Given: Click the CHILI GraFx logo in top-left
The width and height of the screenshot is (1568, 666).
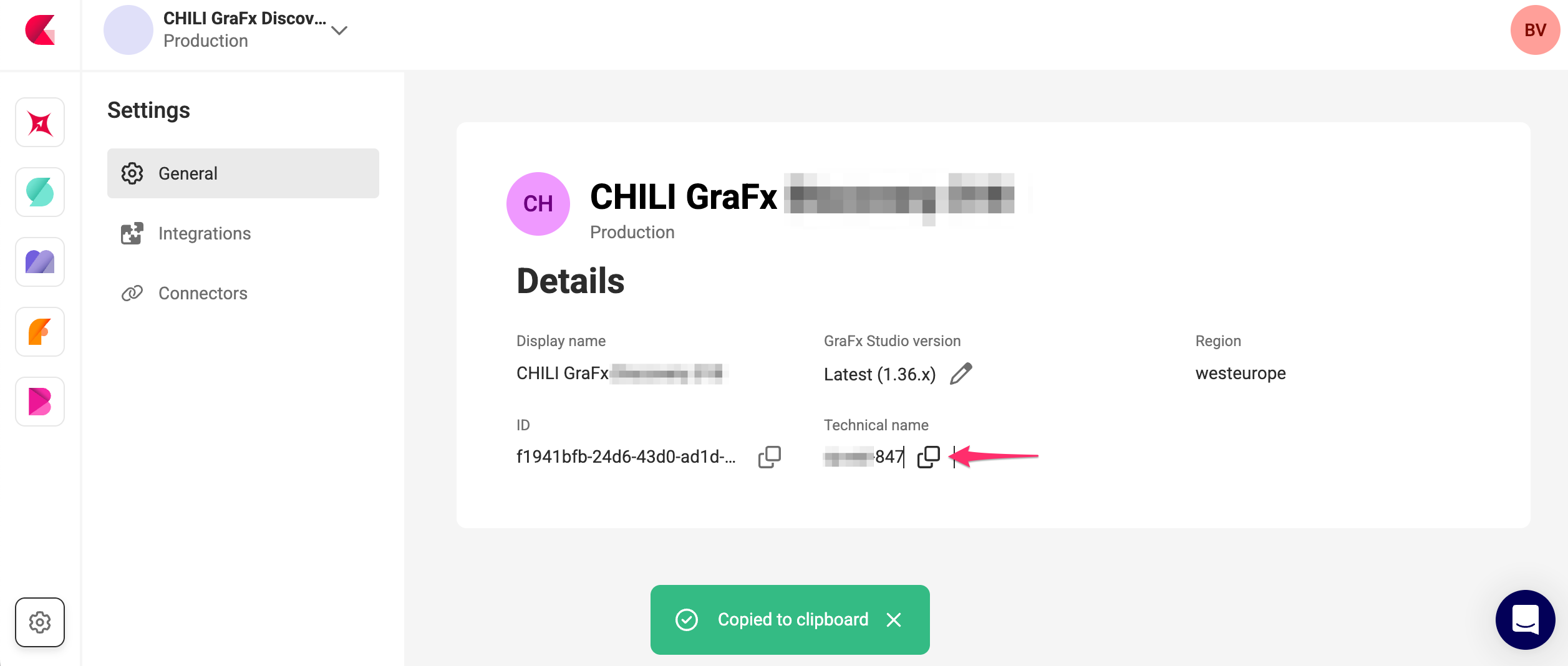Looking at the screenshot, I should 40,30.
